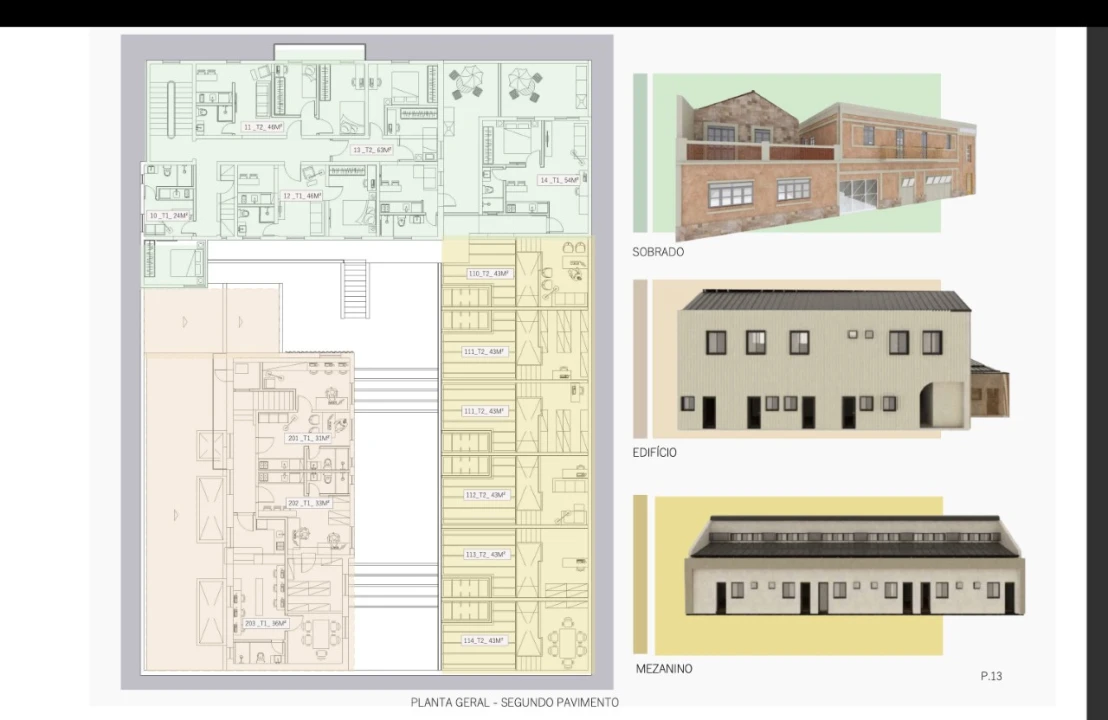
Task: Select unit label 13_T2_63M² on plan
Action: tap(371, 150)
